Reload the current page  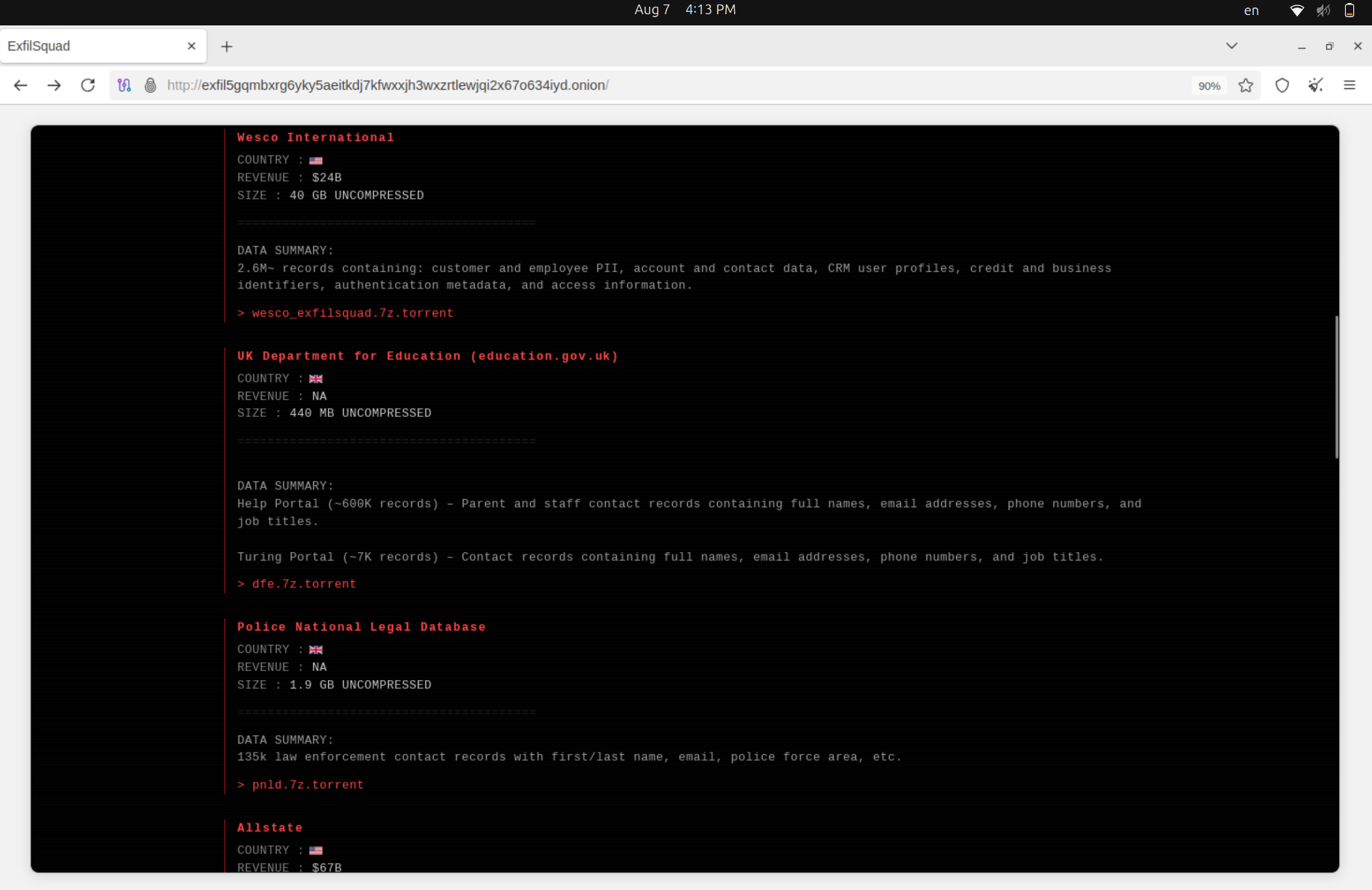click(87, 85)
